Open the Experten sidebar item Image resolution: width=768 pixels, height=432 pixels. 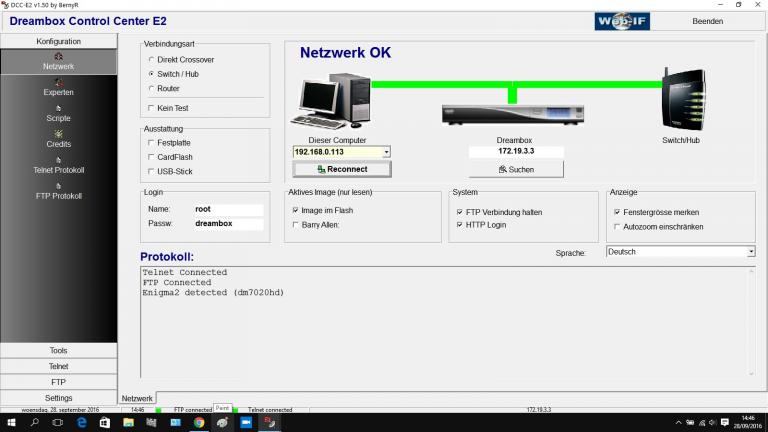pos(58,88)
